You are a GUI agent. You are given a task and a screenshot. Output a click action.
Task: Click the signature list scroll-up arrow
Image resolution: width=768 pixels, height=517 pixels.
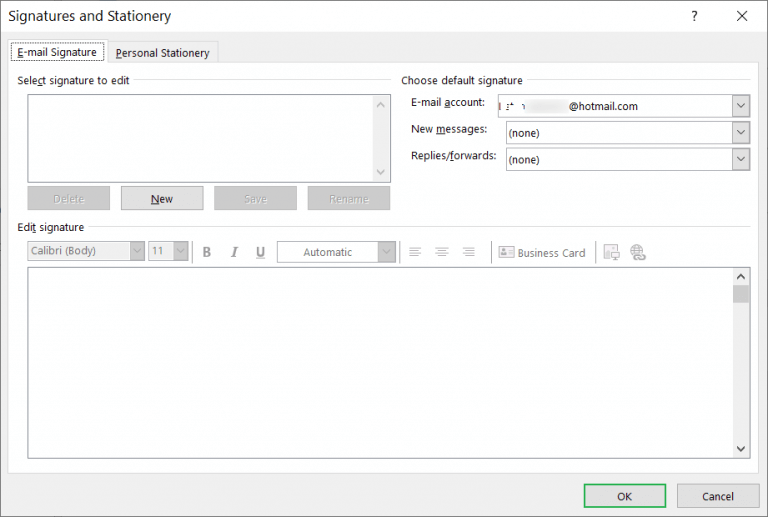pos(381,104)
